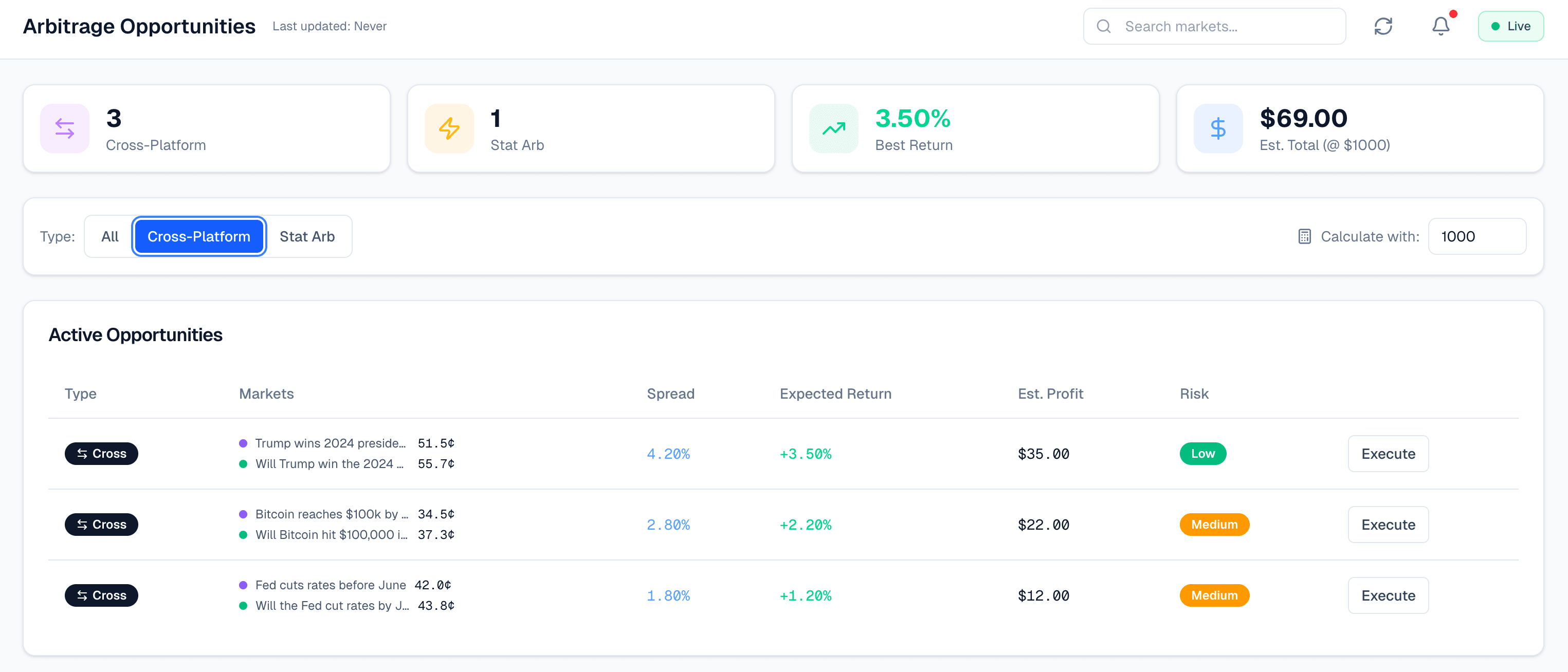Execute the Fed rate cut arbitrage opportunity
Viewport: 1568px width, 672px height.
(1388, 595)
